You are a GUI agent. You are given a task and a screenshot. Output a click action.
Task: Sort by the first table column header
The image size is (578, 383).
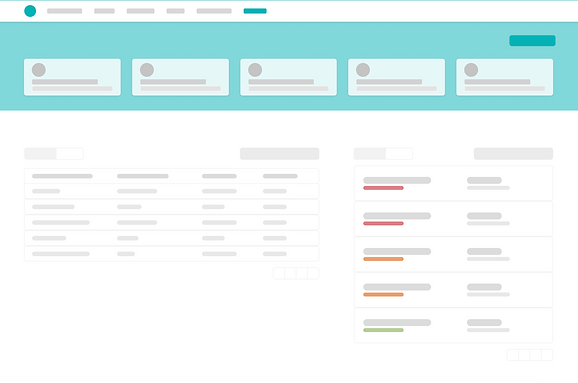pos(62,176)
